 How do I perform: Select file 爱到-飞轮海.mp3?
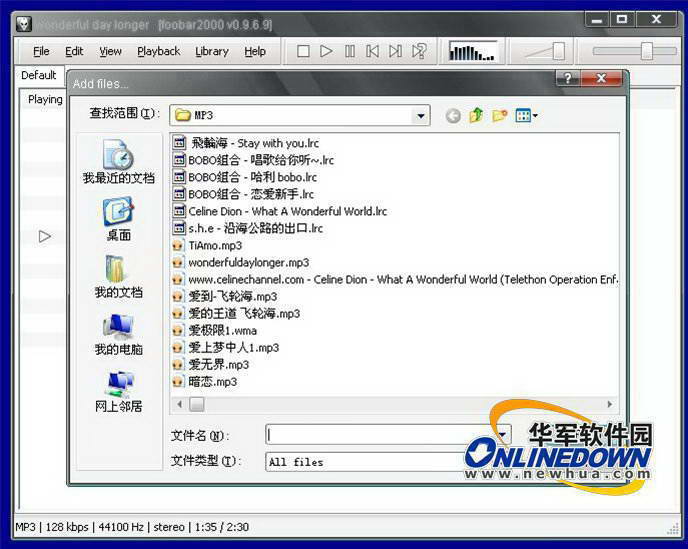coord(225,297)
